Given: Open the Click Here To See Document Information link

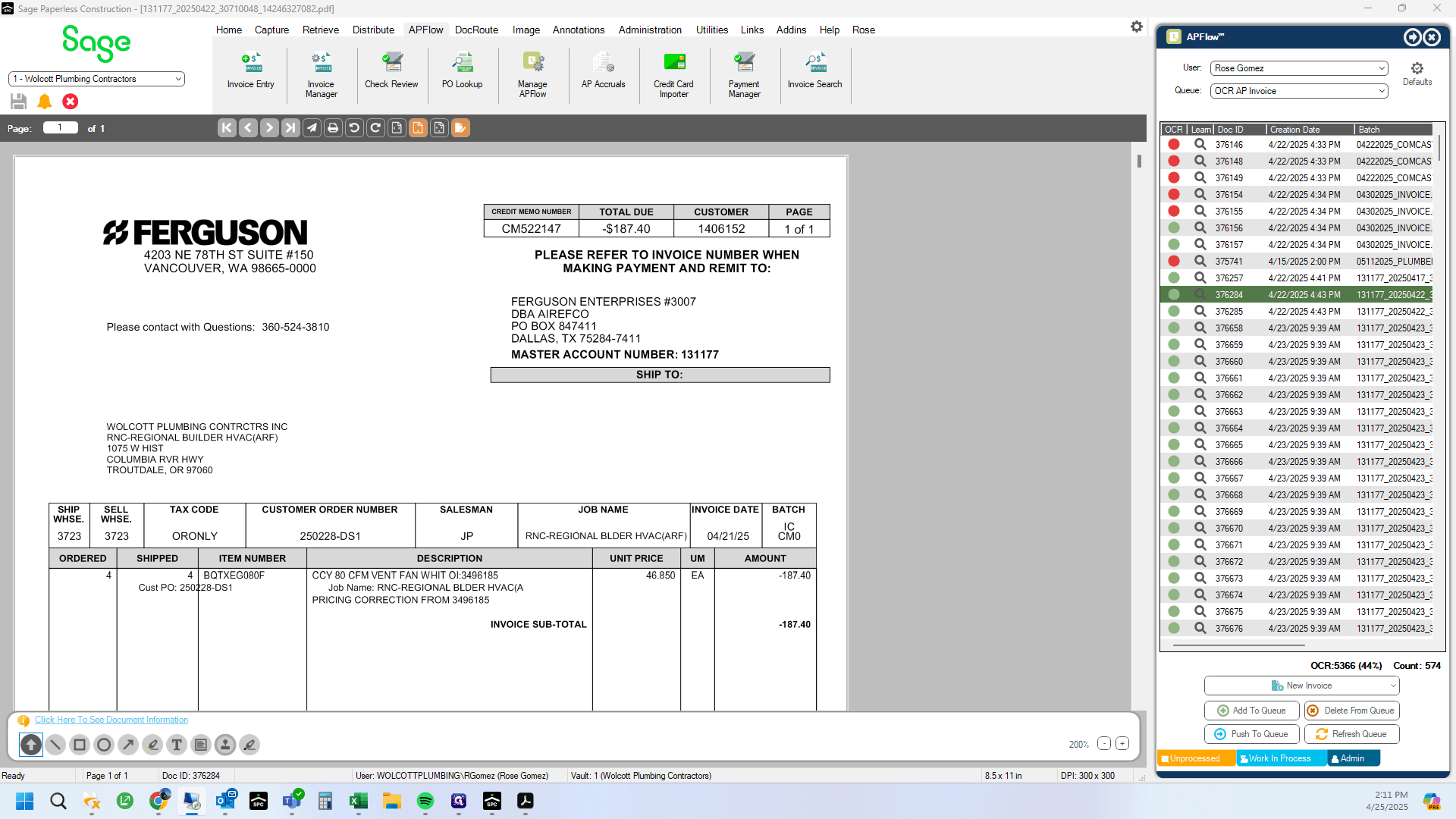Looking at the screenshot, I should tap(111, 720).
